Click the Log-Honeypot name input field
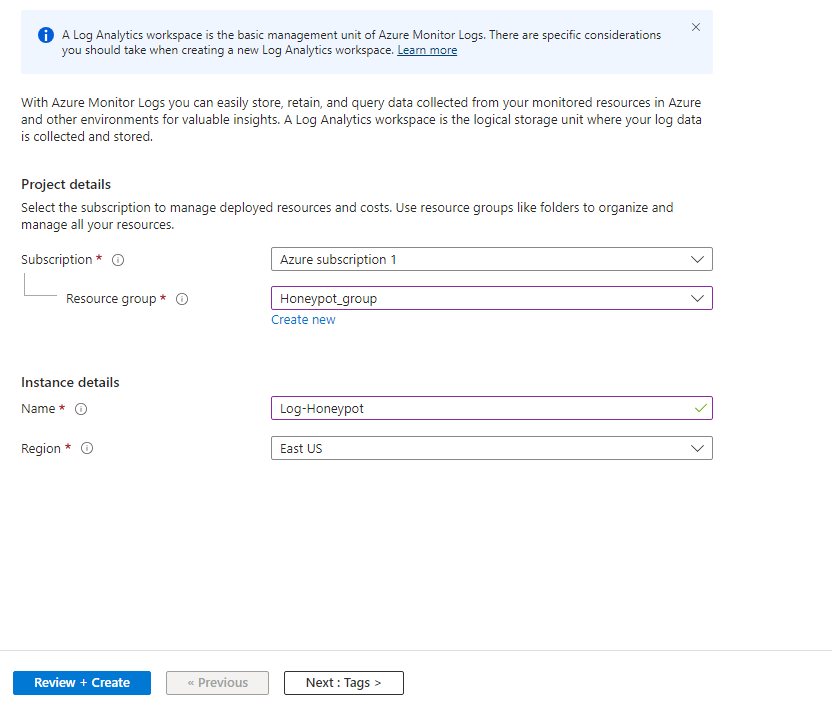The width and height of the screenshot is (832, 707). (x=491, y=409)
